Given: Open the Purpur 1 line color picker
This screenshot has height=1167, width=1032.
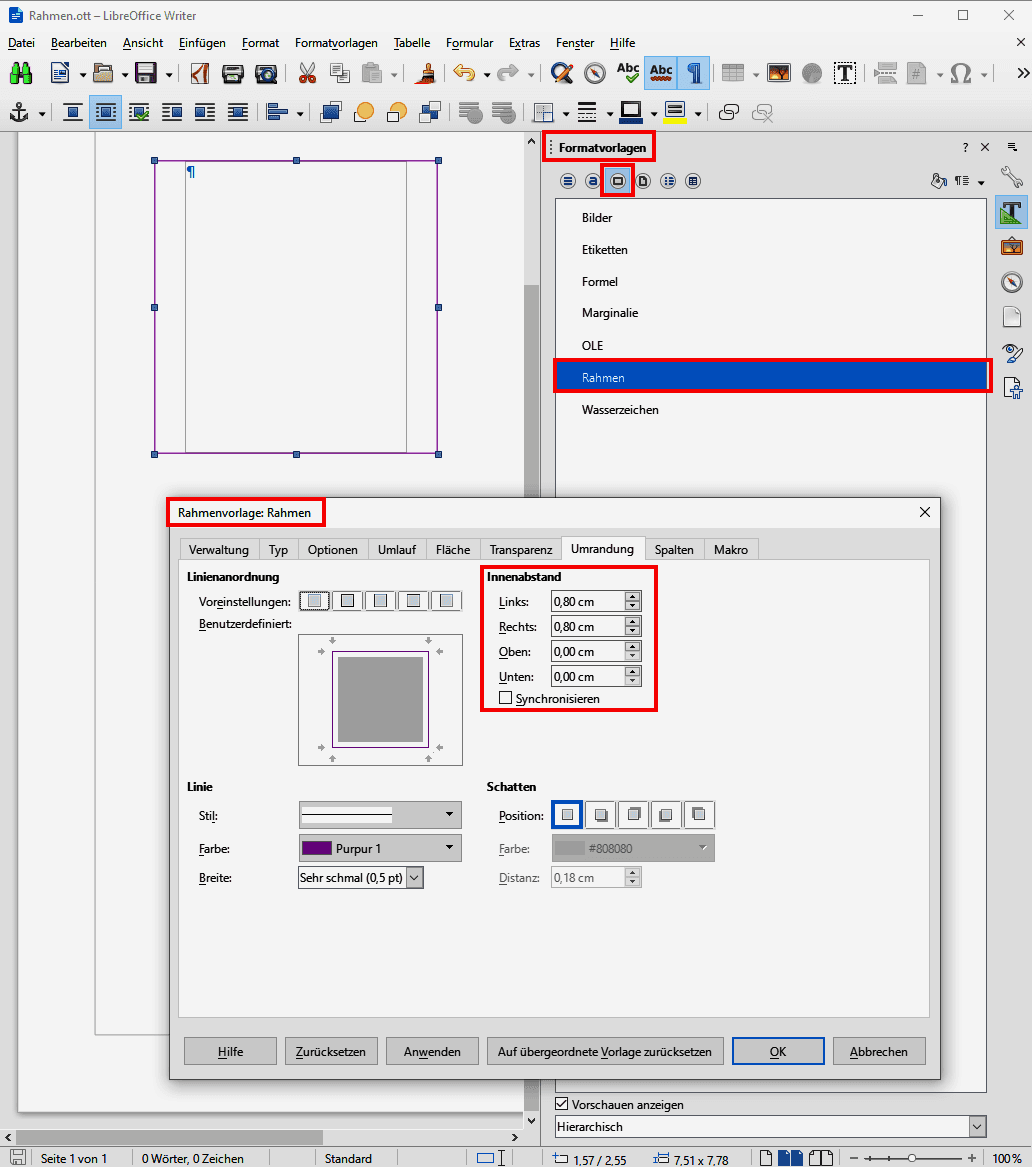Looking at the screenshot, I should click(380, 848).
